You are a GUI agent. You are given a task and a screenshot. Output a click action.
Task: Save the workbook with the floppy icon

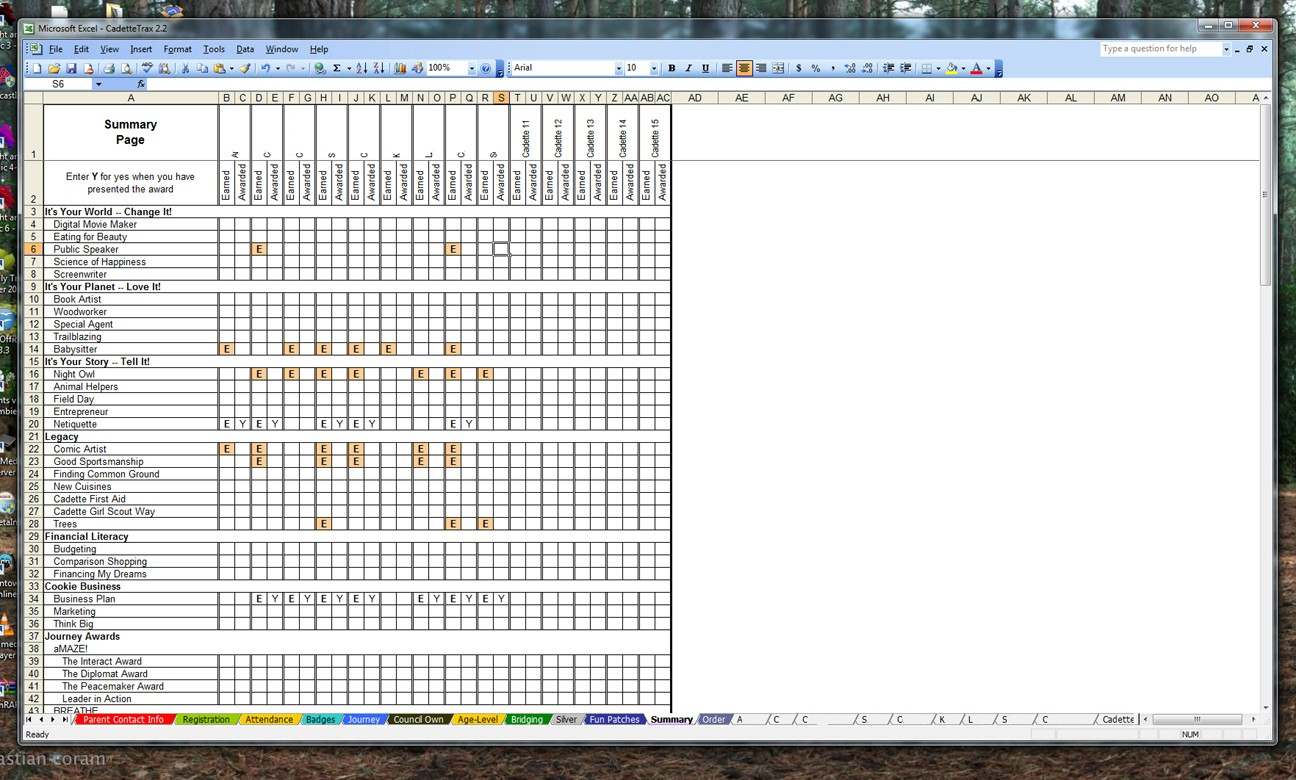[x=71, y=69]
